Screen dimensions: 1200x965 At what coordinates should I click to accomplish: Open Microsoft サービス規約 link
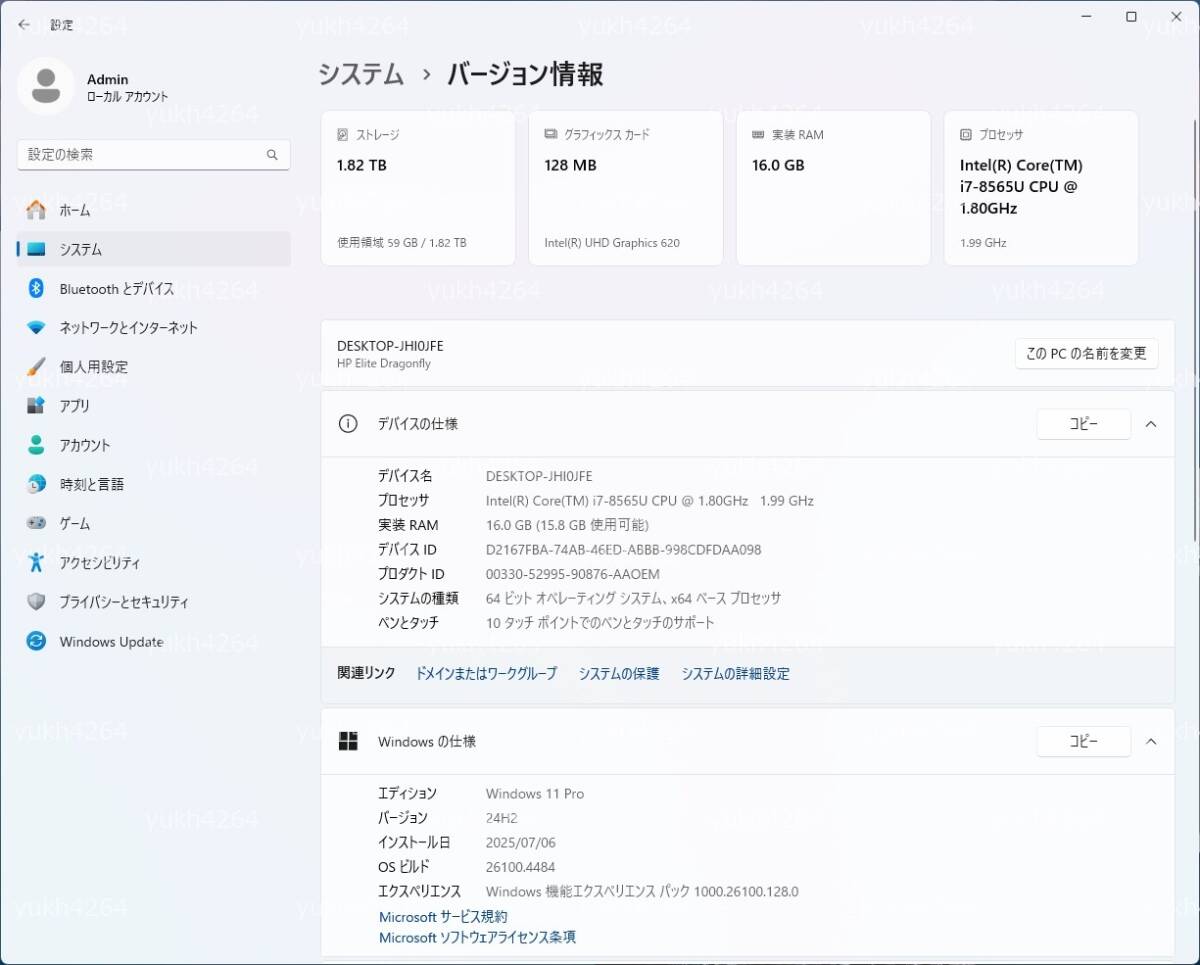pyautogui.click(x=443, y=916)
